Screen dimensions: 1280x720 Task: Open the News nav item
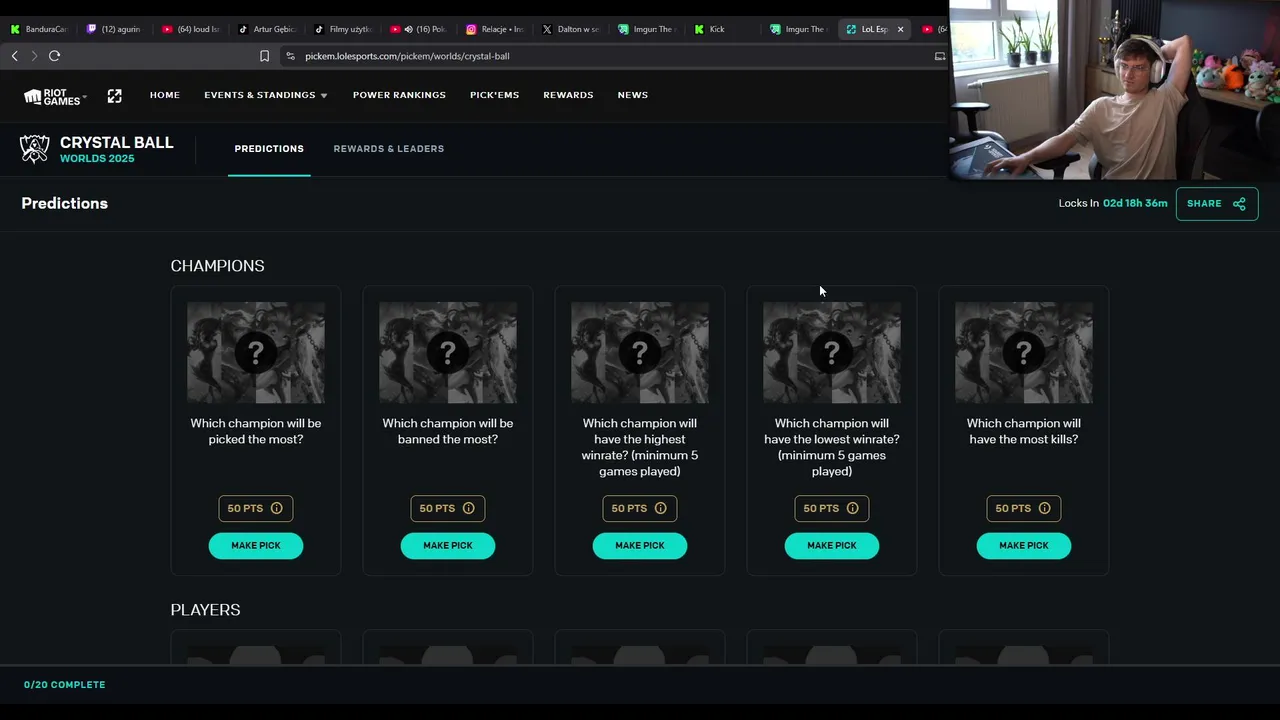pos(633,95)
